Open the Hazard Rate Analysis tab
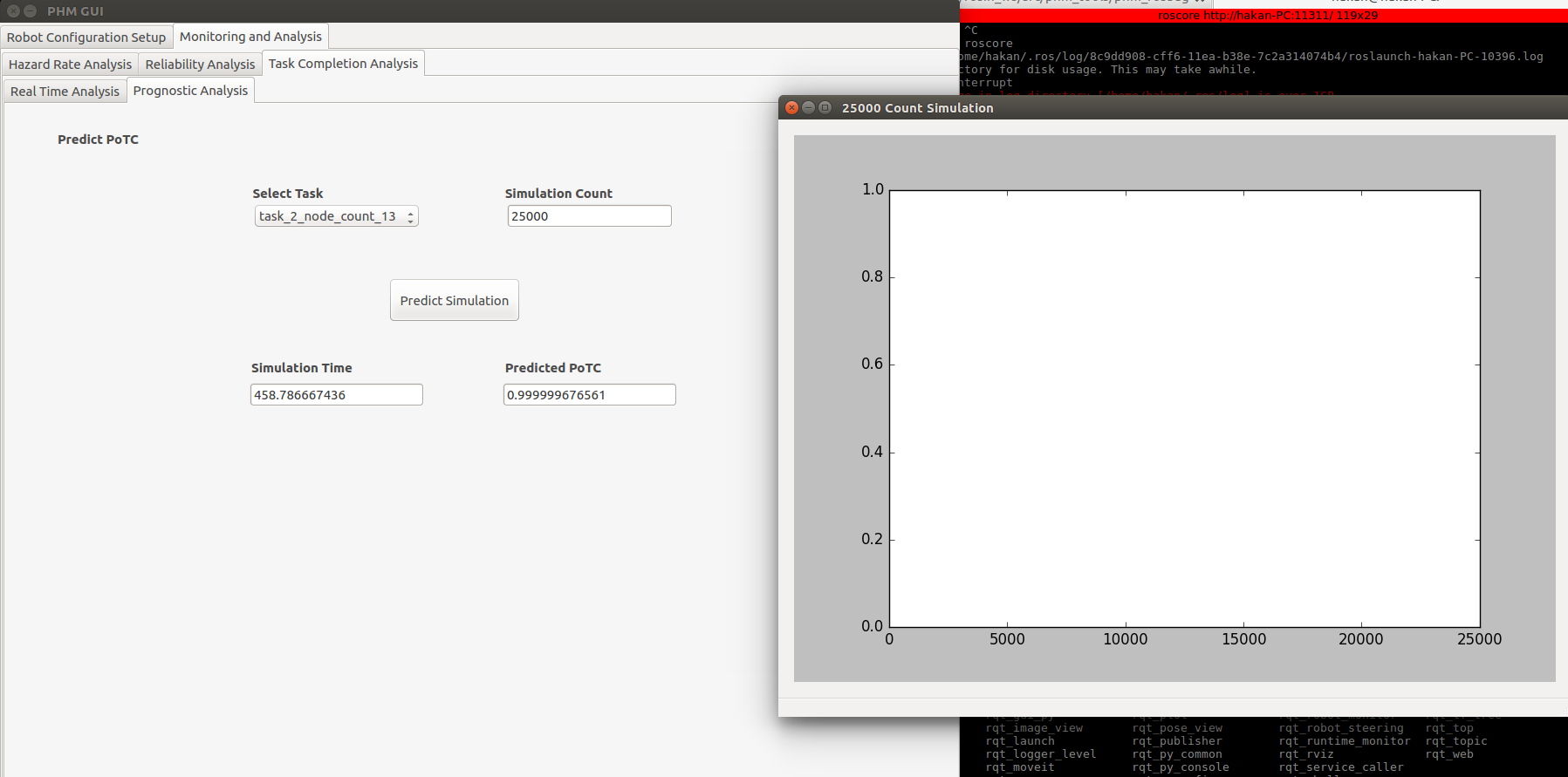Viewport: 1568px width, 777px height. click(x=70, y=65)
